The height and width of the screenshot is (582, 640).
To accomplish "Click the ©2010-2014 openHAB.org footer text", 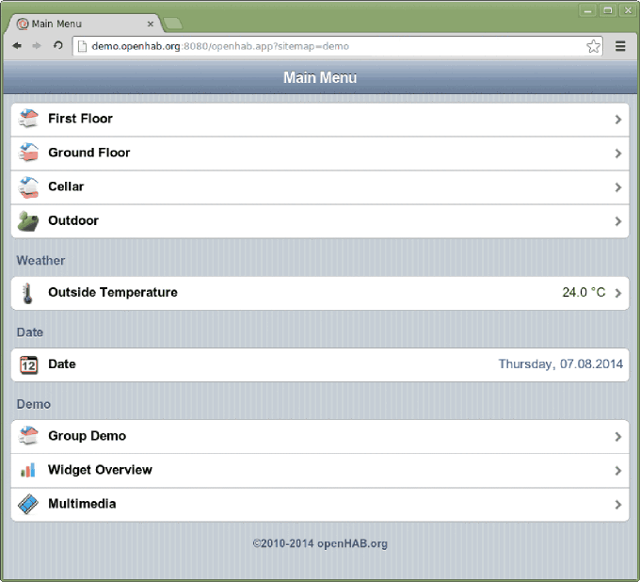I will 320,544.
